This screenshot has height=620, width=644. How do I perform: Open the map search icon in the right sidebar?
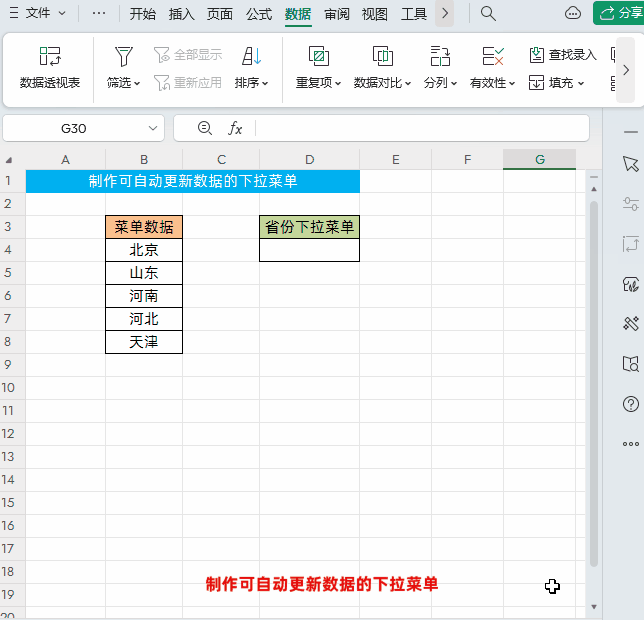pos(630,364)
